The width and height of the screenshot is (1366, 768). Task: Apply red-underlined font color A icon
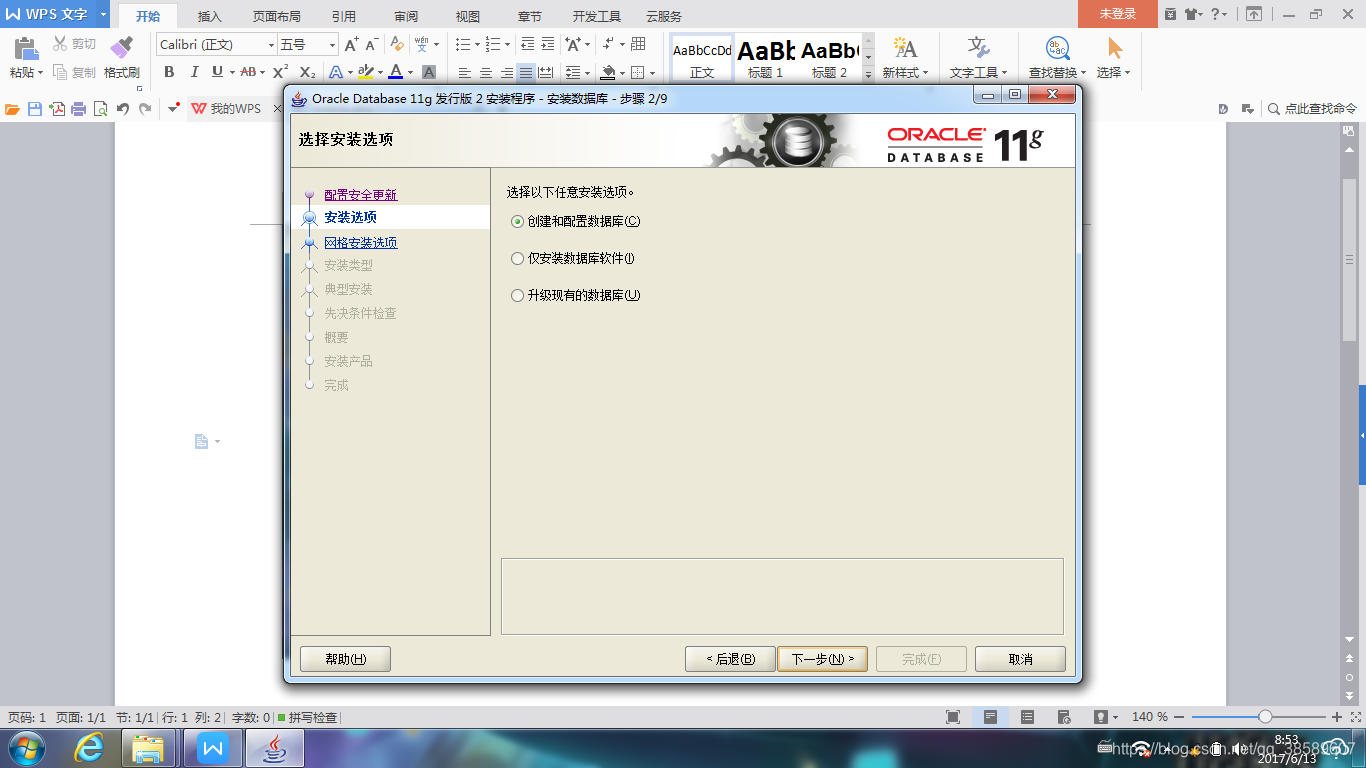pyautogui.click(x=396, y=72)
